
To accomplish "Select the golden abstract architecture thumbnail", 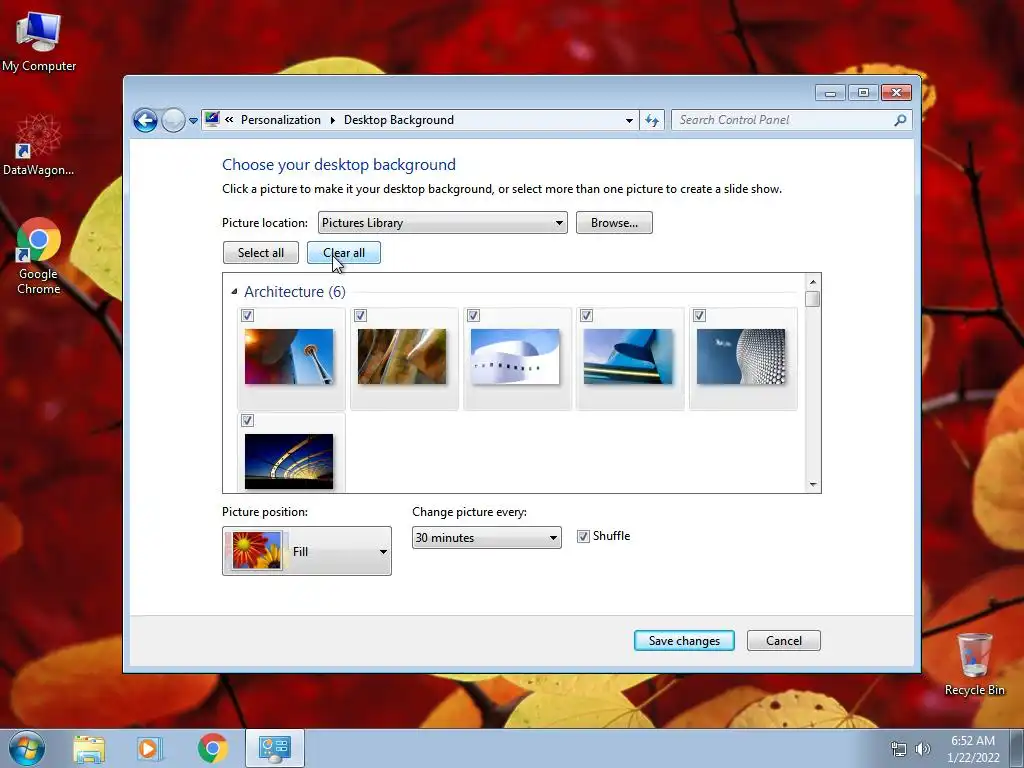I will pyautogui.click(x=402, y=357).
